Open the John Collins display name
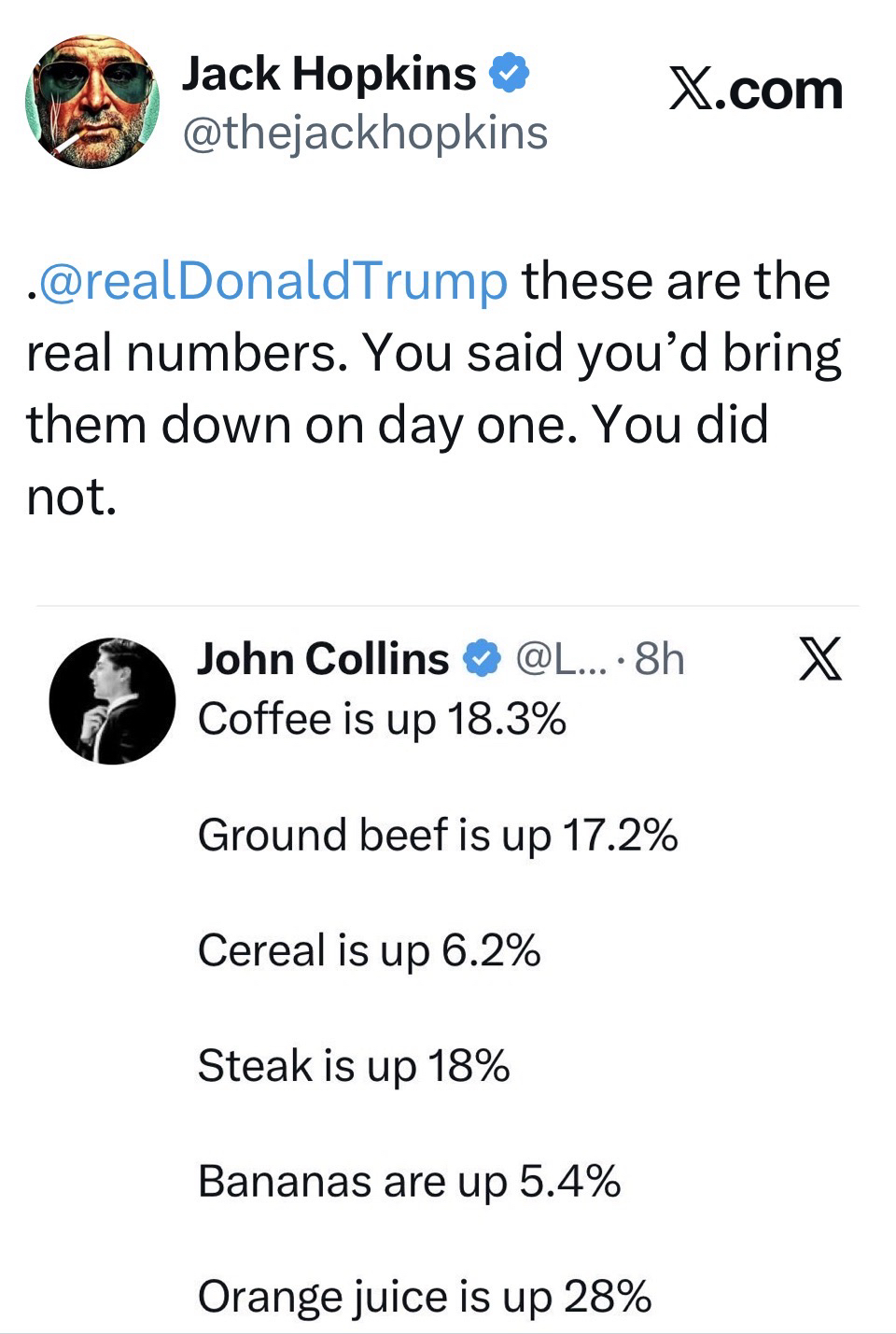This screenshot has height=1334, width=896. pos(323,659)
